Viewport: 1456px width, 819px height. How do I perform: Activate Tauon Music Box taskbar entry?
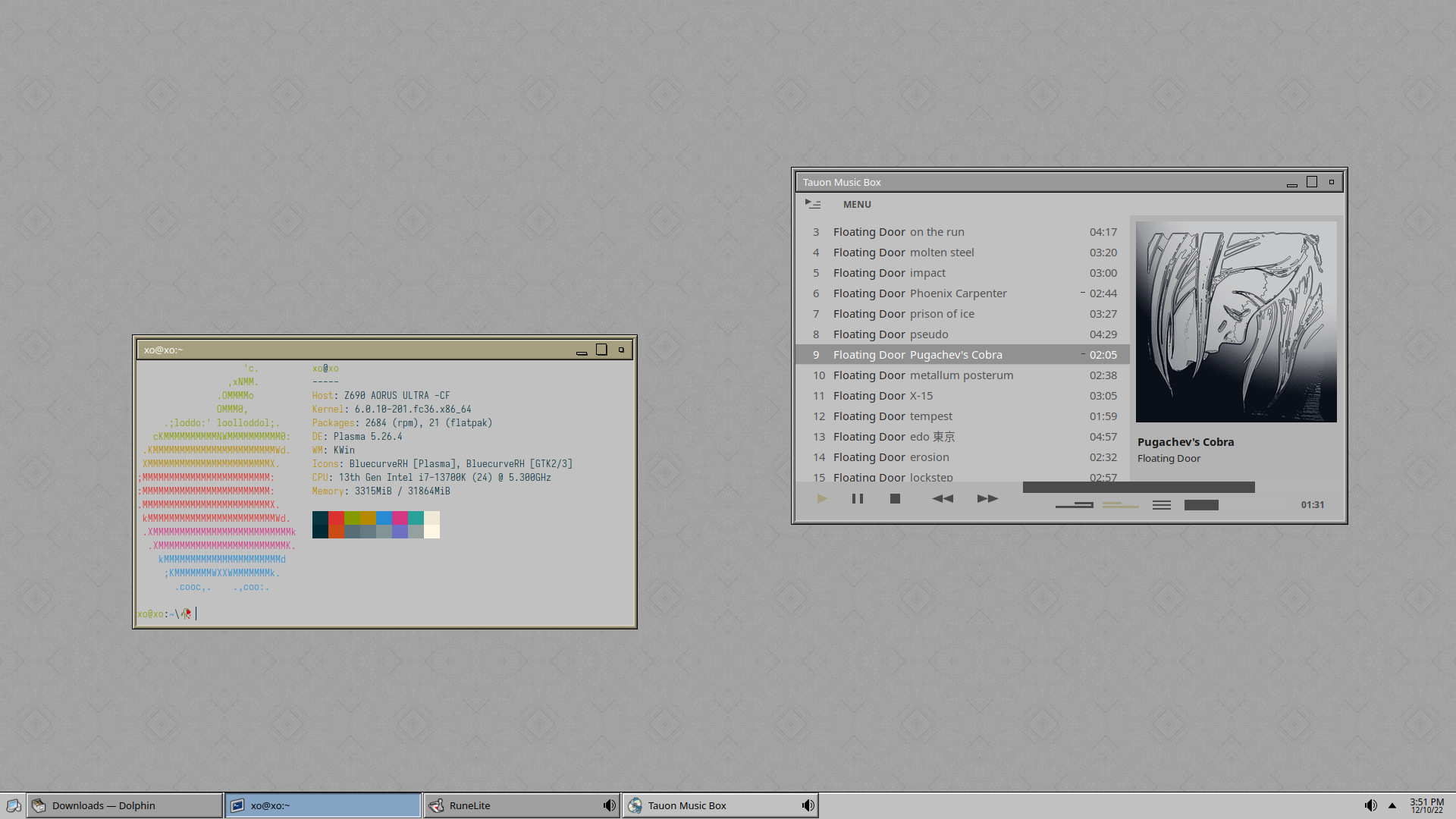point(720,805)
